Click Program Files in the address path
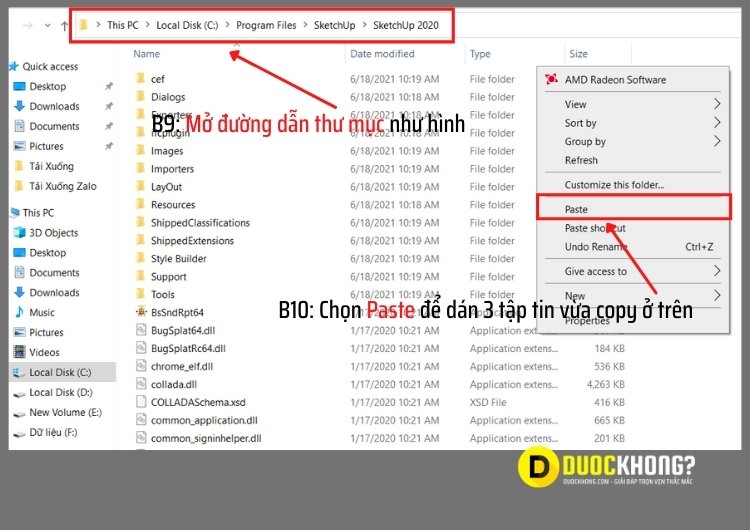750x530 pixels. (x=266, y=25)
